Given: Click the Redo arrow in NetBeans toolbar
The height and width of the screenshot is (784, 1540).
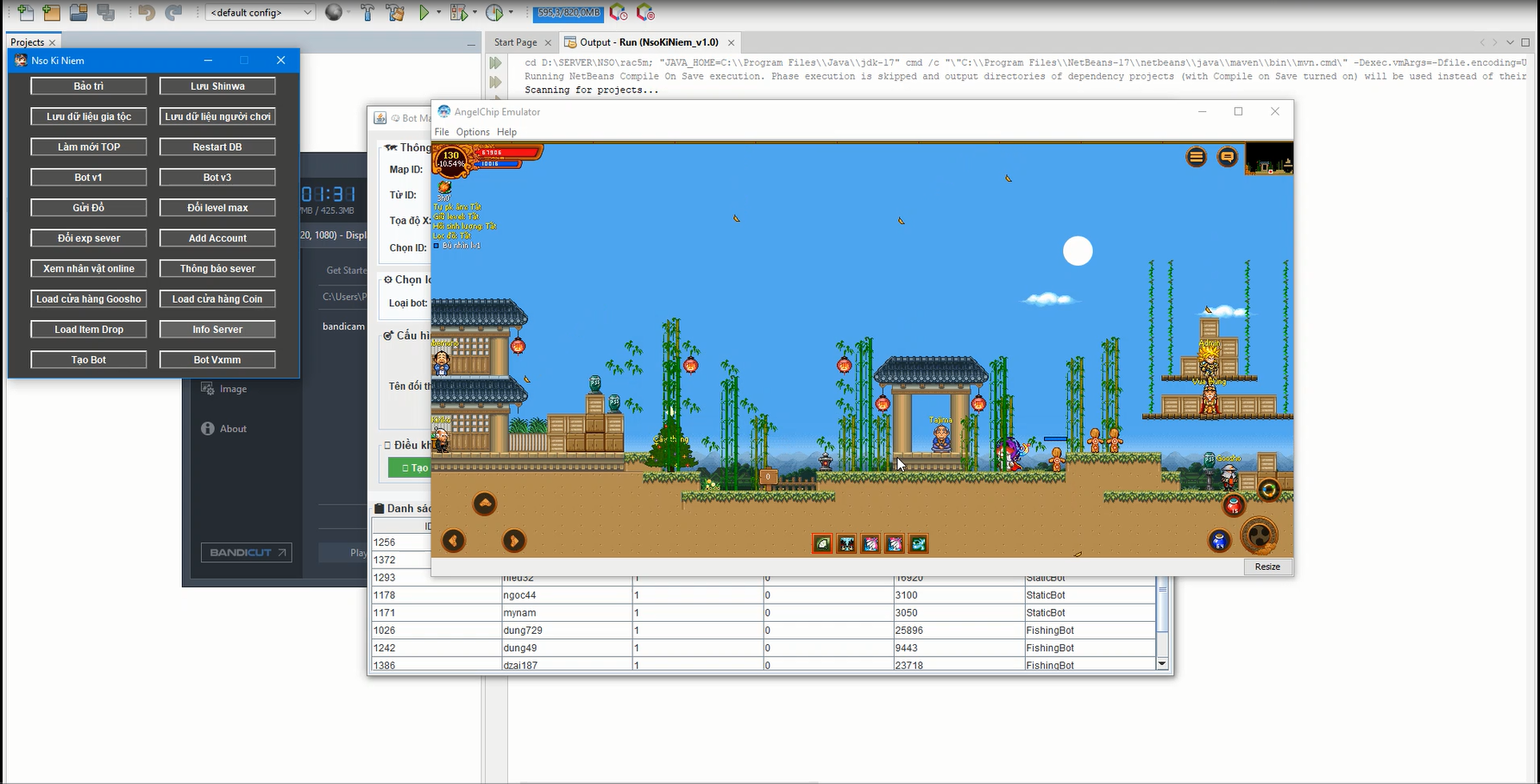Looking at the screenshot, I should [173, 12].
